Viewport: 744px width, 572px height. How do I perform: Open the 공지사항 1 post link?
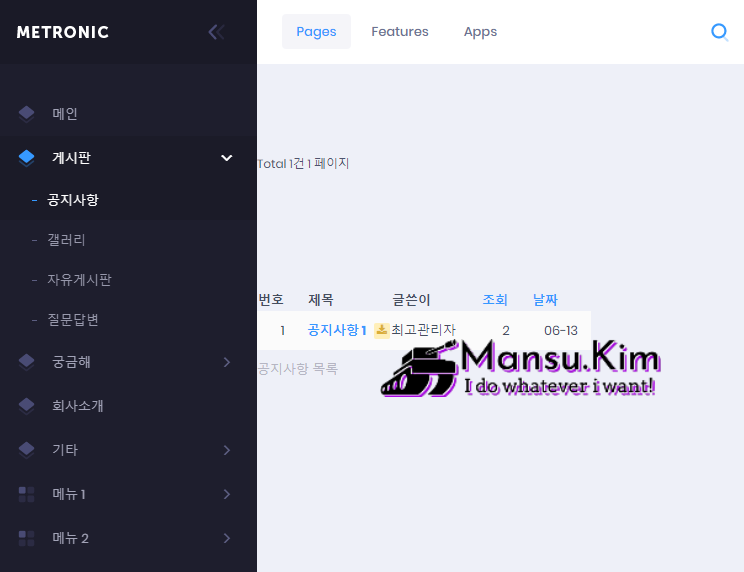337,330
